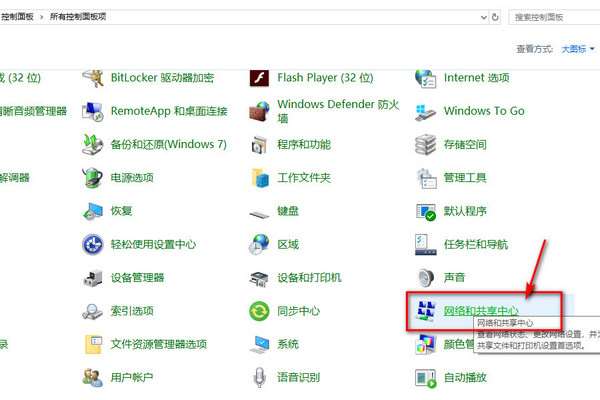
Task: Open the 存储空间 drives icon
Action: (426, 144)
